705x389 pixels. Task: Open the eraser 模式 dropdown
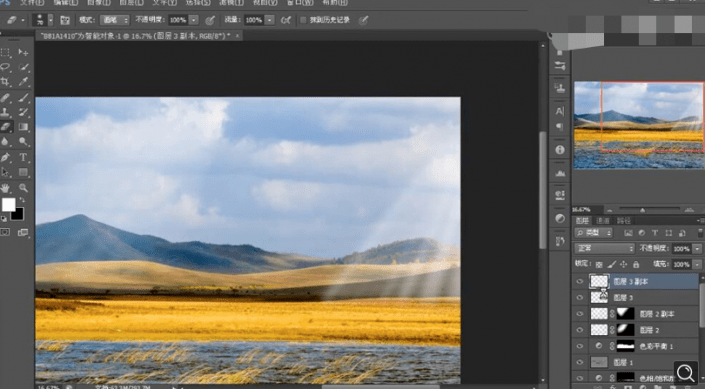114,20
